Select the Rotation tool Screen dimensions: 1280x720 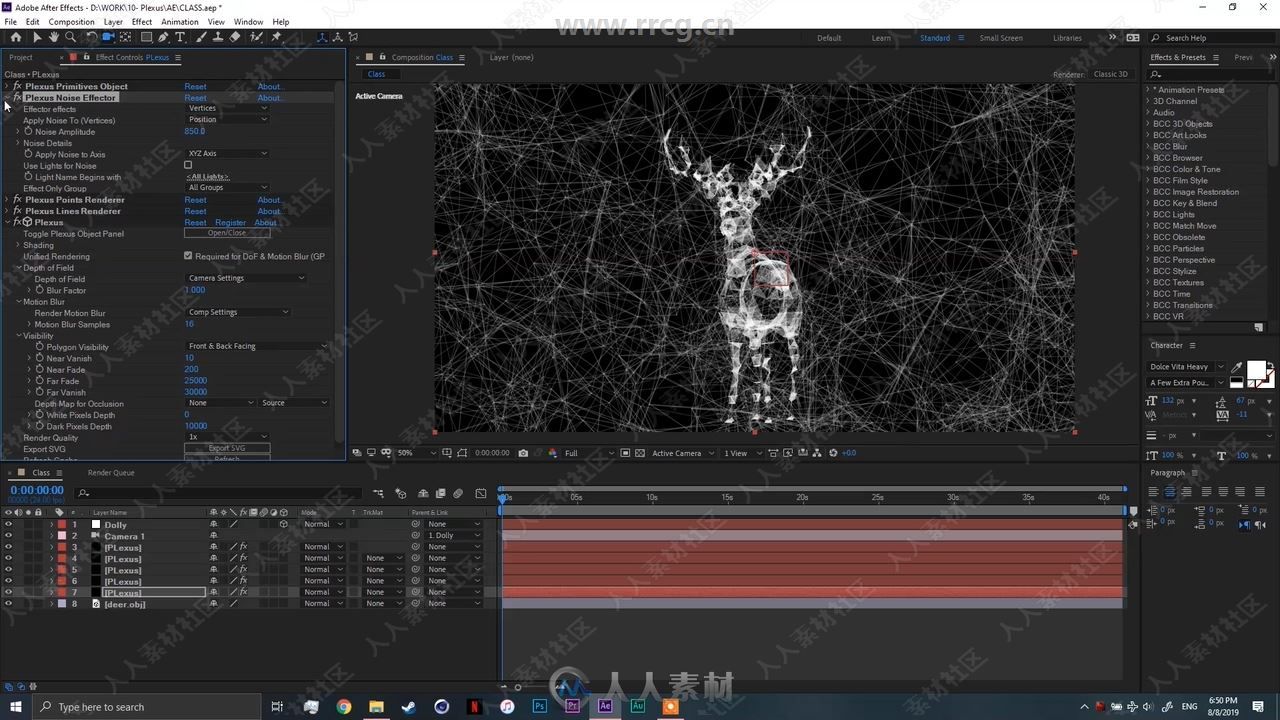click(x=91, y=37)
